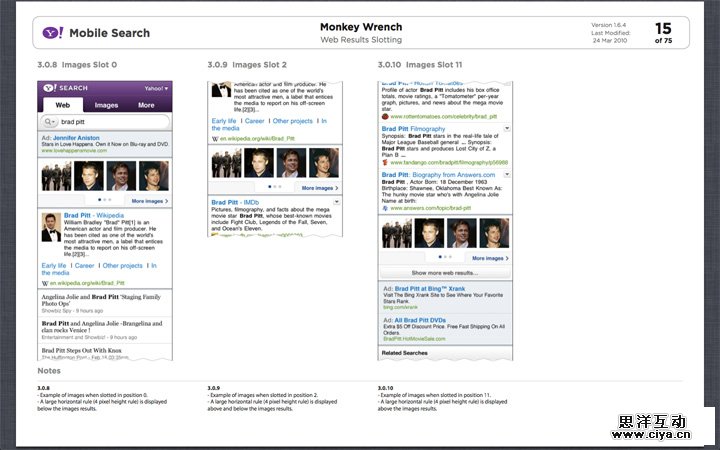
Task: Click Rotten Tomatoes tomato icon beside URL
Action: coord(385,117)
